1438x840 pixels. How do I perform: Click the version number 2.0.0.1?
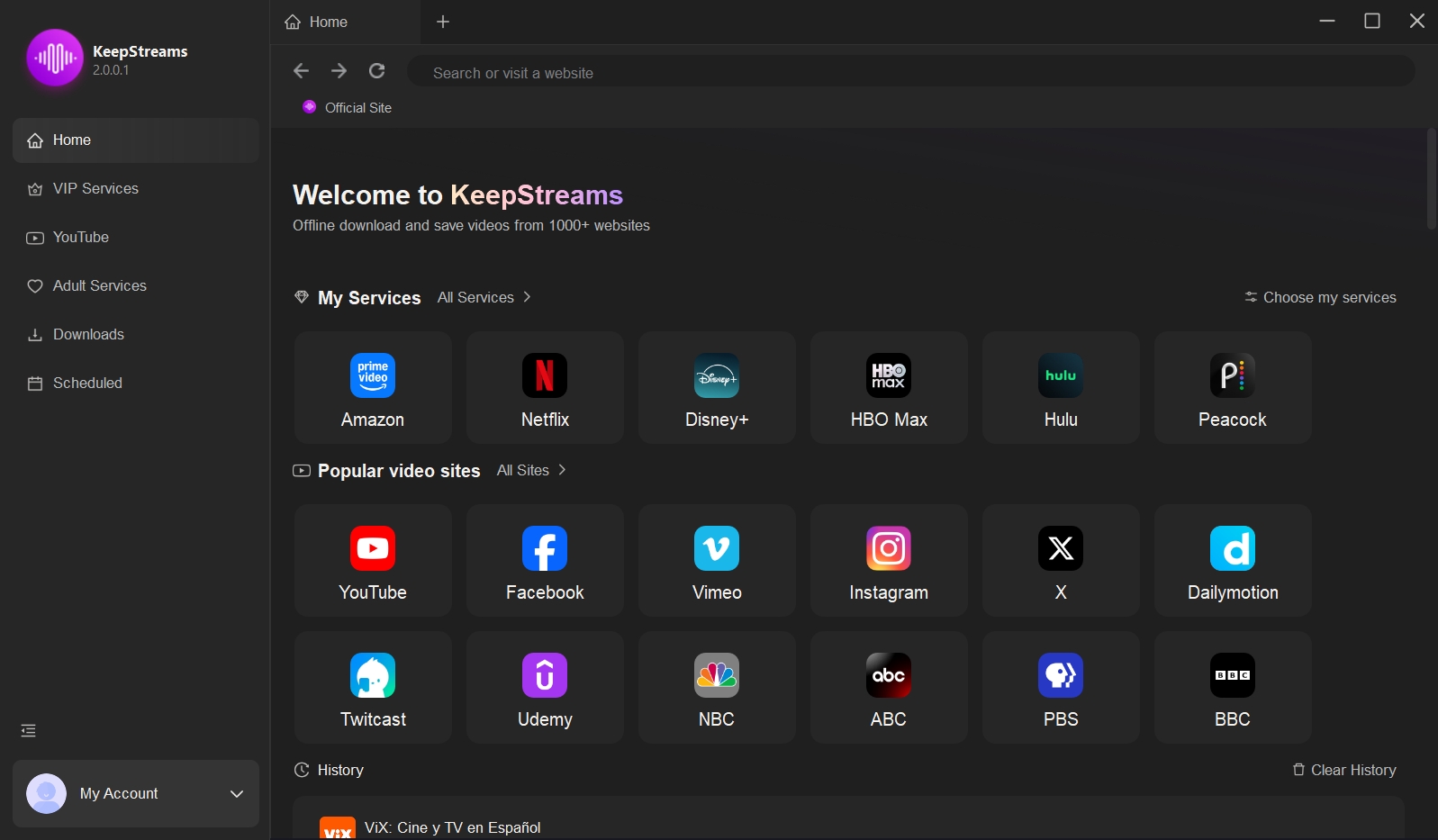click(x=111, y=70)
